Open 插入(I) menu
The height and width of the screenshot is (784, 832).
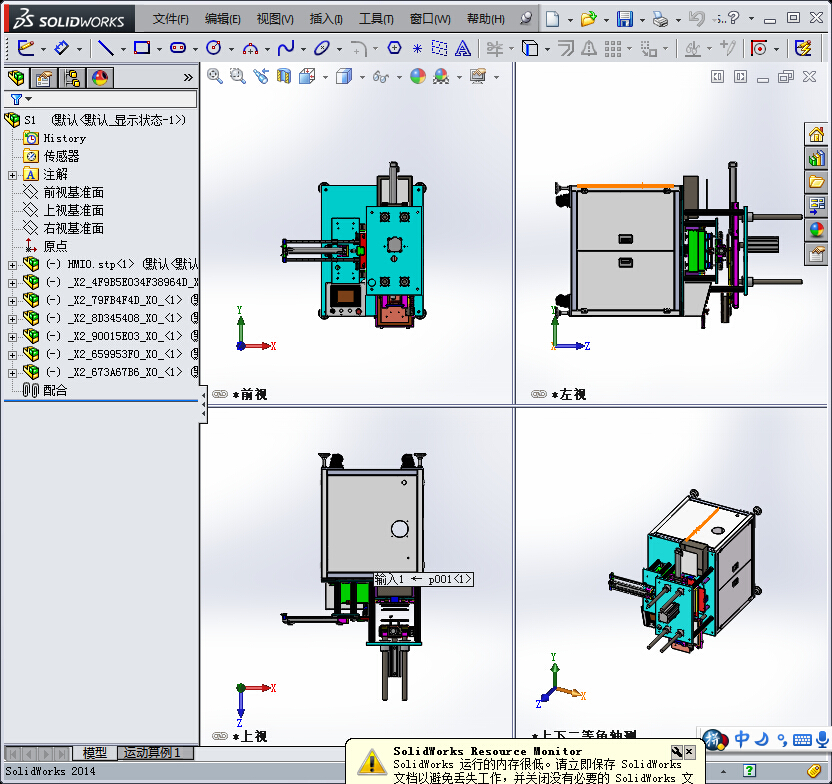click(326, 19)
